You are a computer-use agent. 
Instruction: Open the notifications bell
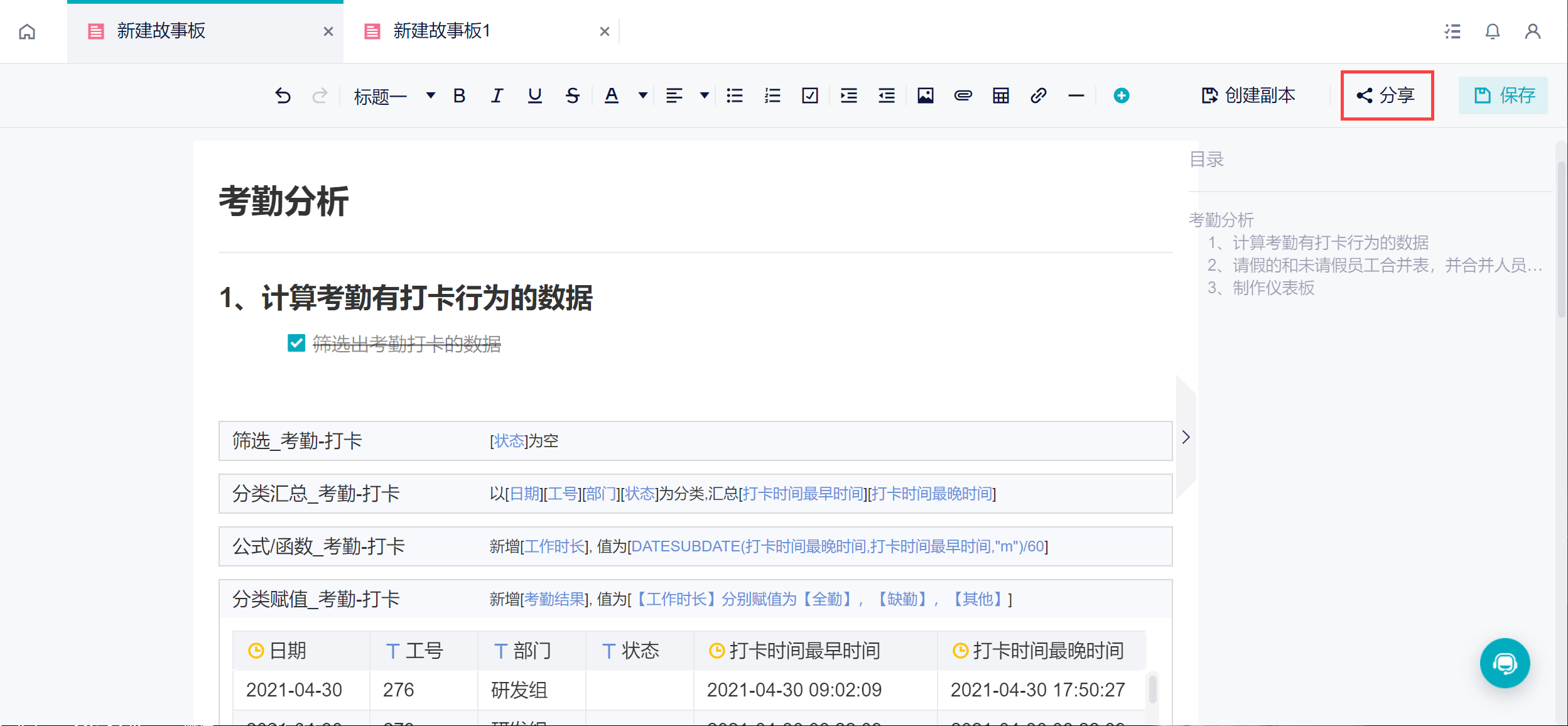(1492, 31)
